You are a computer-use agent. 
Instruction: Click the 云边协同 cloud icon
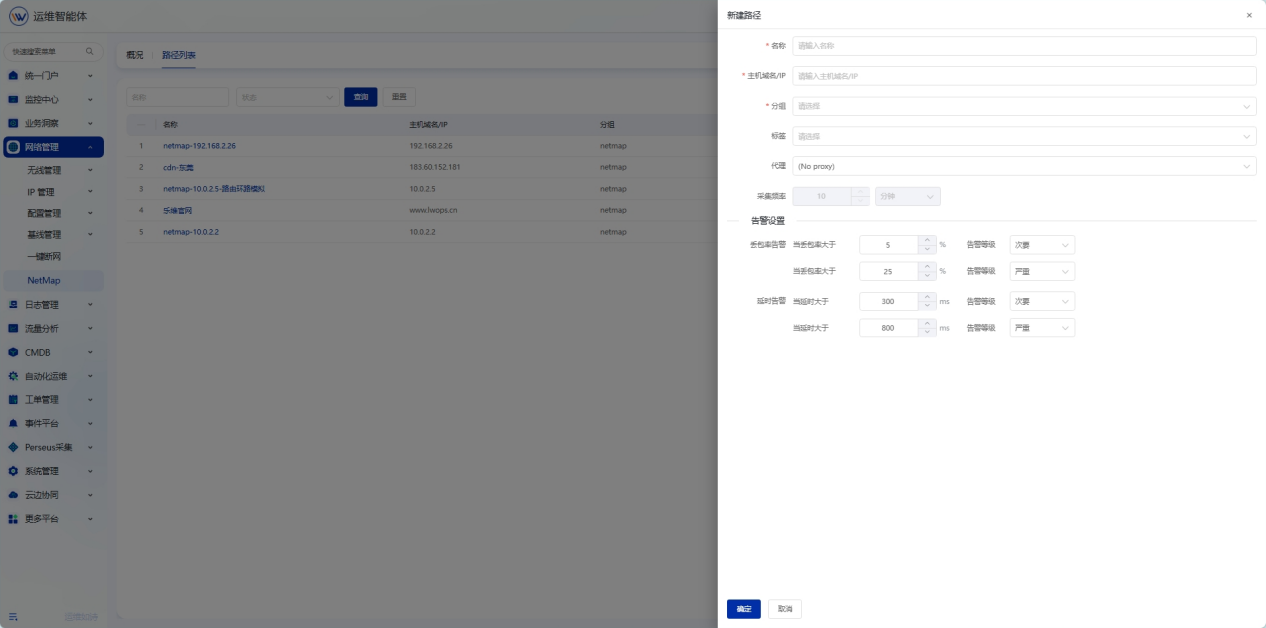click(x=13, y=495)
